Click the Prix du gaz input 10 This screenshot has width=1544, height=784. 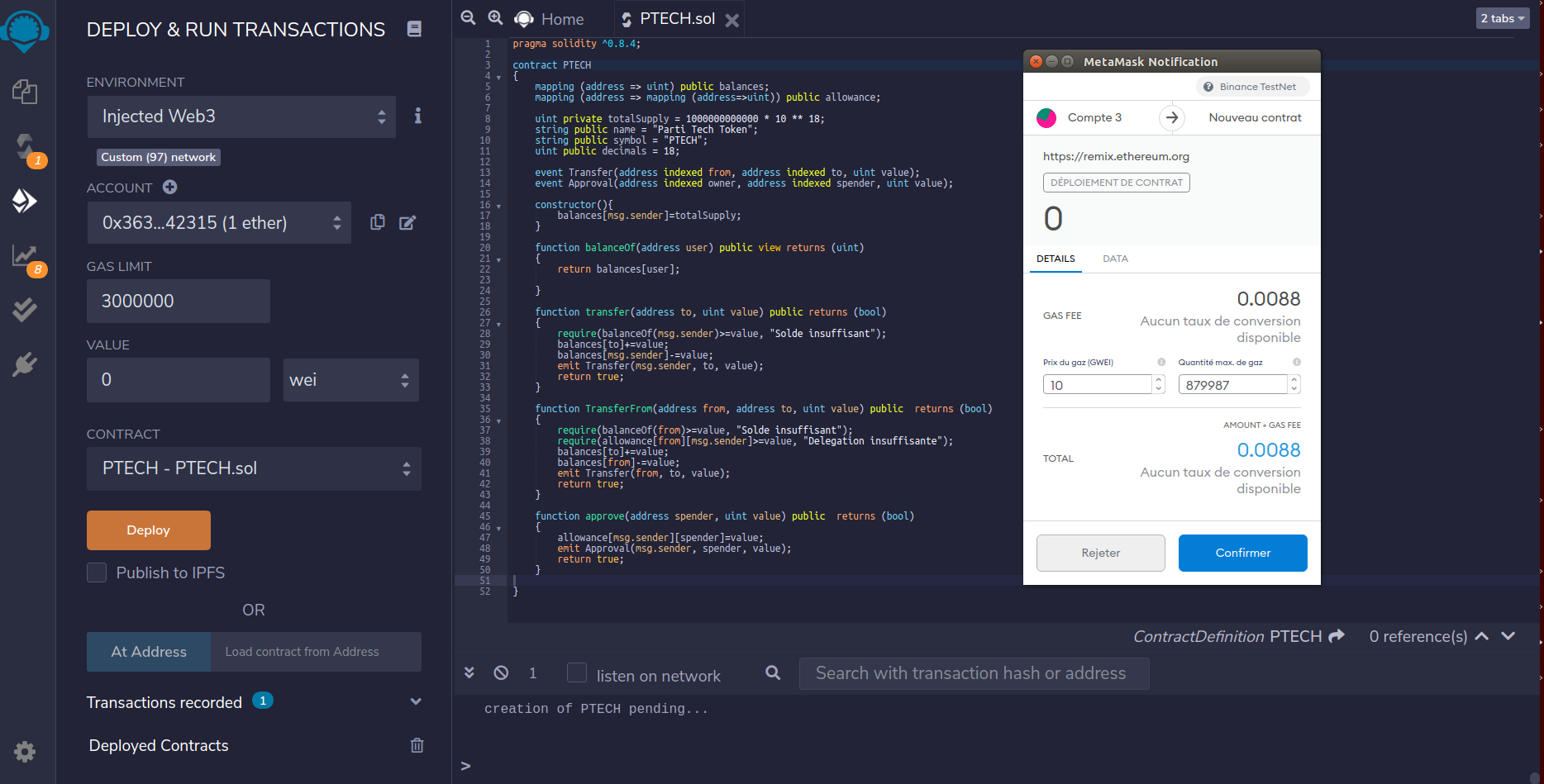(1098, 384)
